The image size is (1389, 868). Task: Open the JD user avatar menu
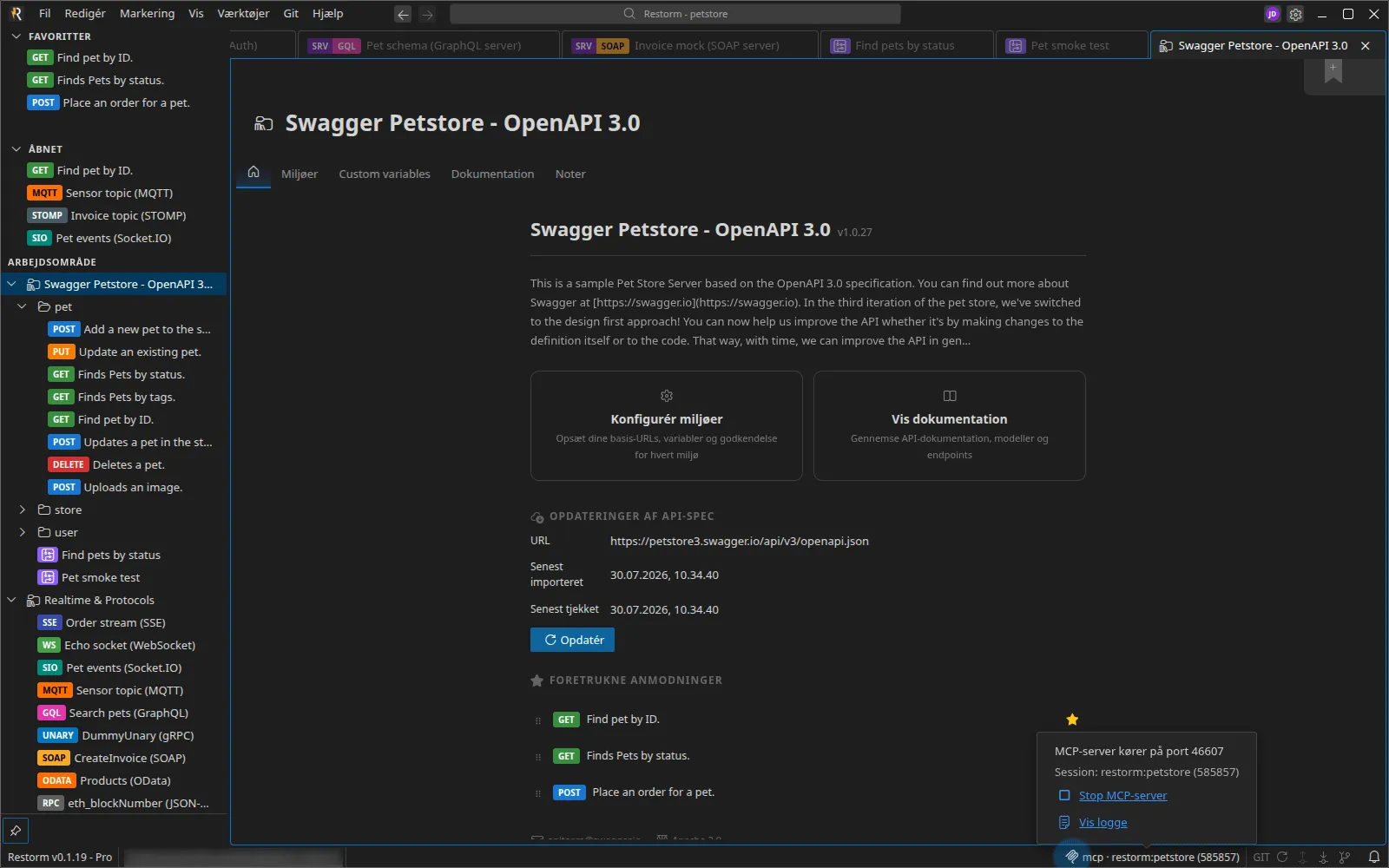click(1273, 14)
